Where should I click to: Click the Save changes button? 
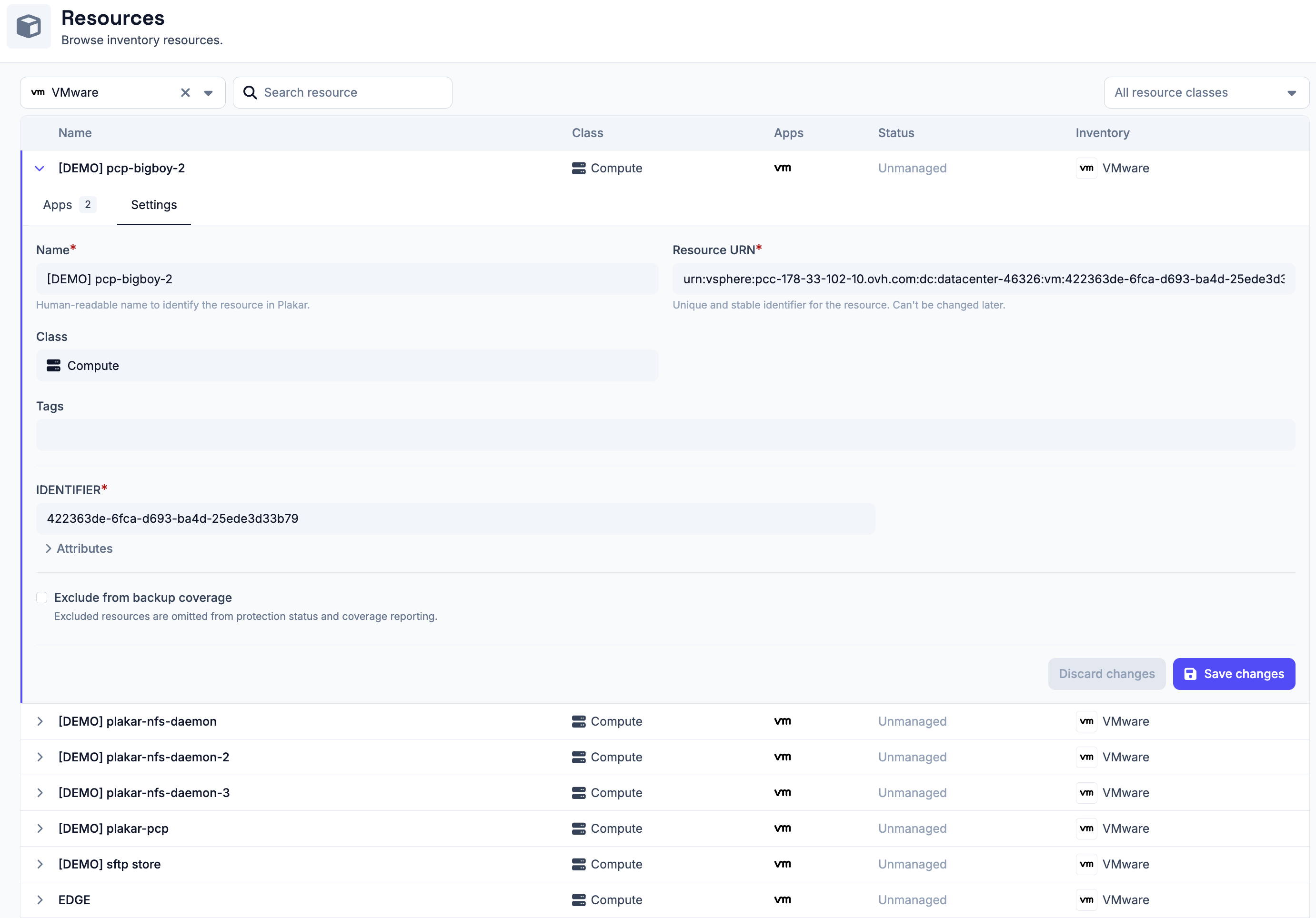pyautogui.click(x=1234, y=674)
